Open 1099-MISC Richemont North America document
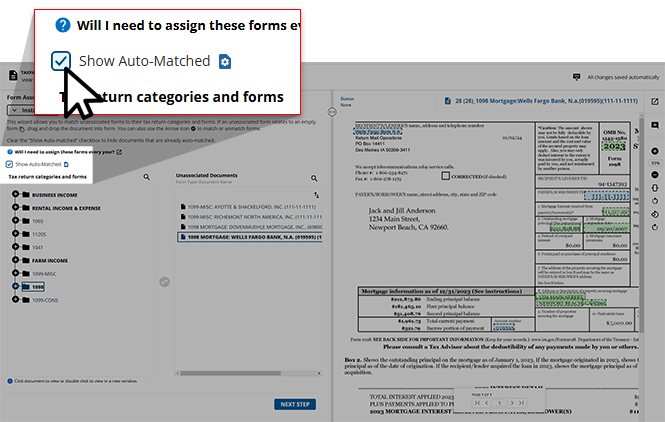This screenshot has width=665, height=422. [x=251, y=217]
